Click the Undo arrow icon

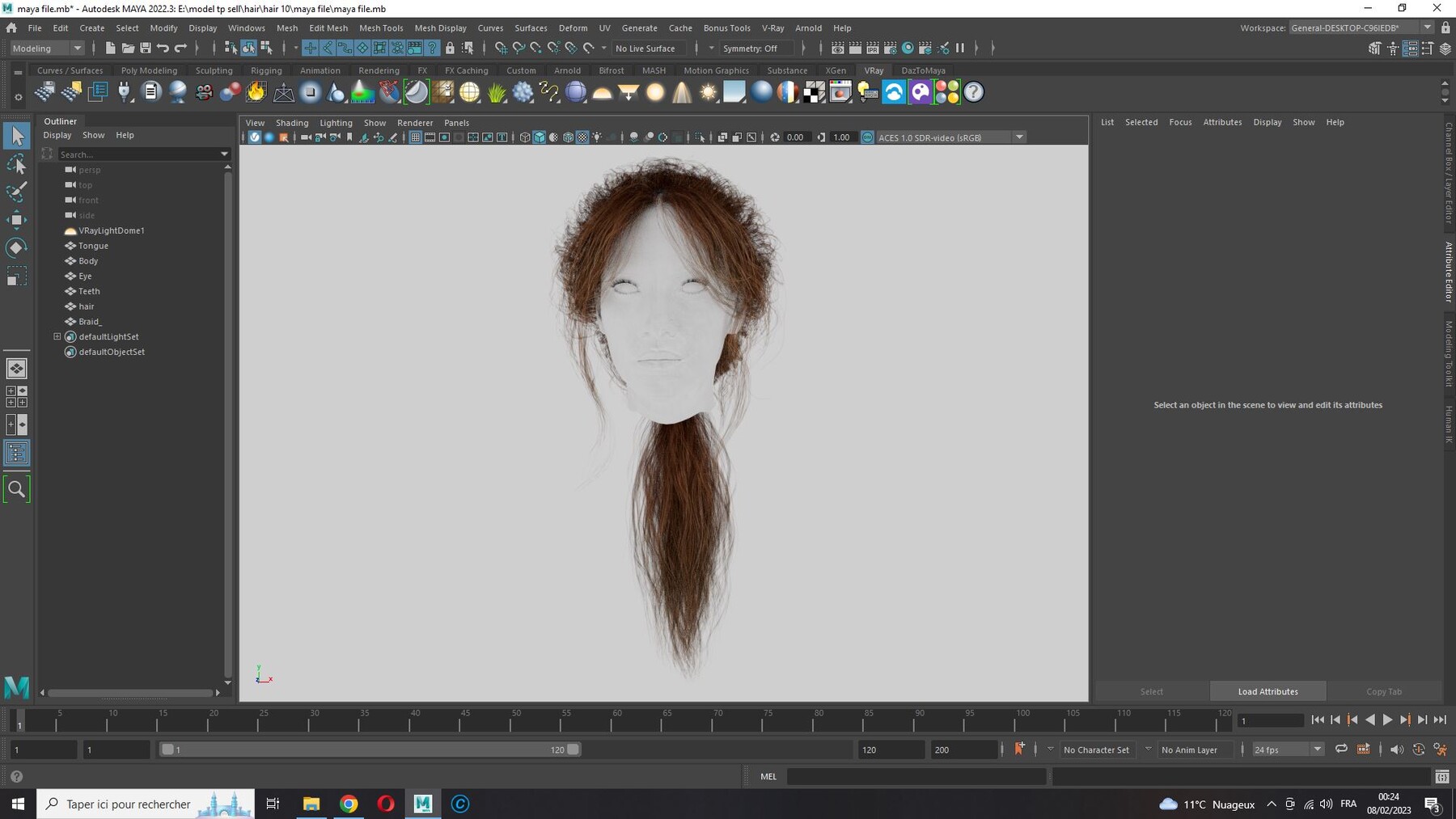[x=163, y=49]
